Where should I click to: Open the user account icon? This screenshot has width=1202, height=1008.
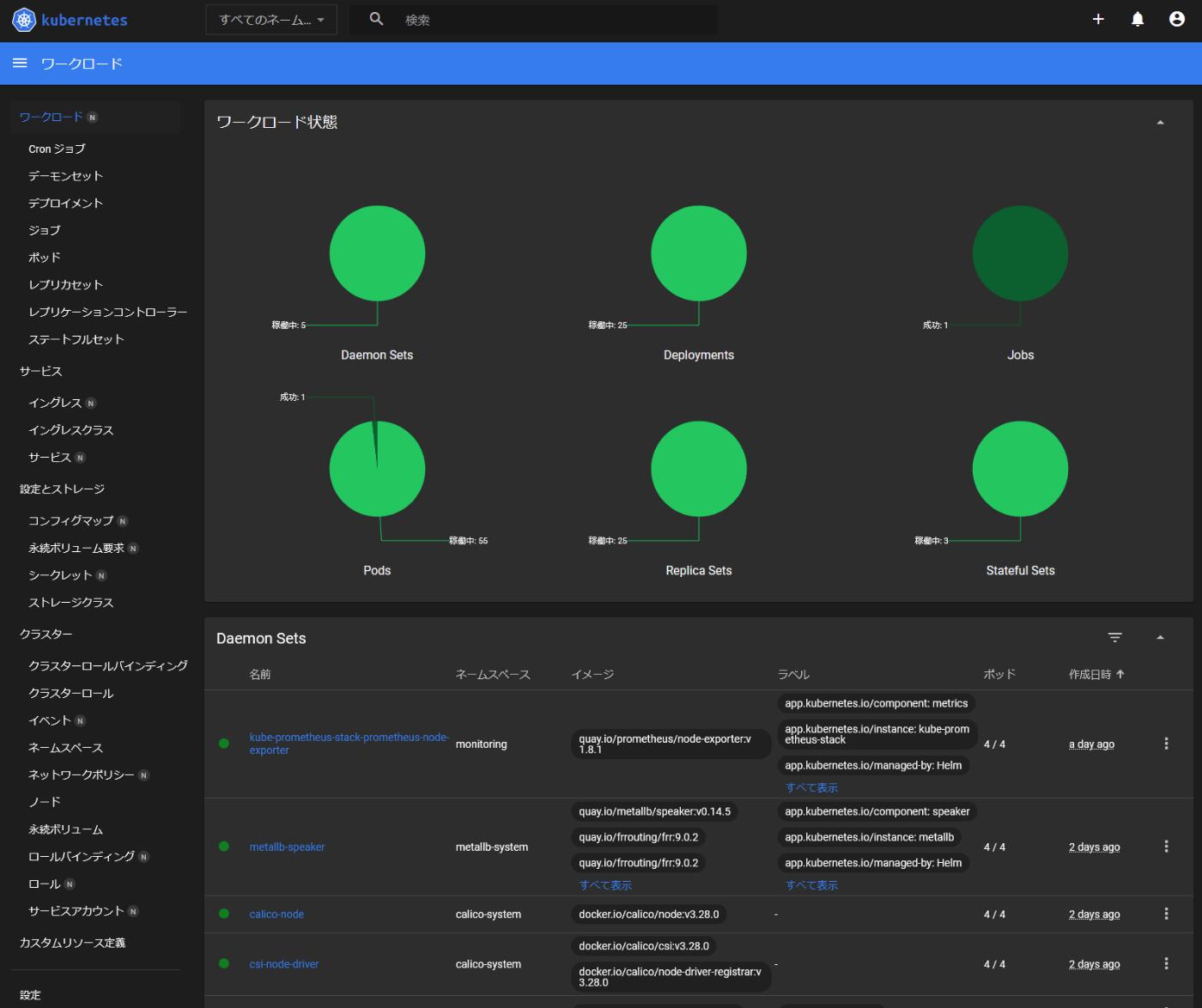1177,19
